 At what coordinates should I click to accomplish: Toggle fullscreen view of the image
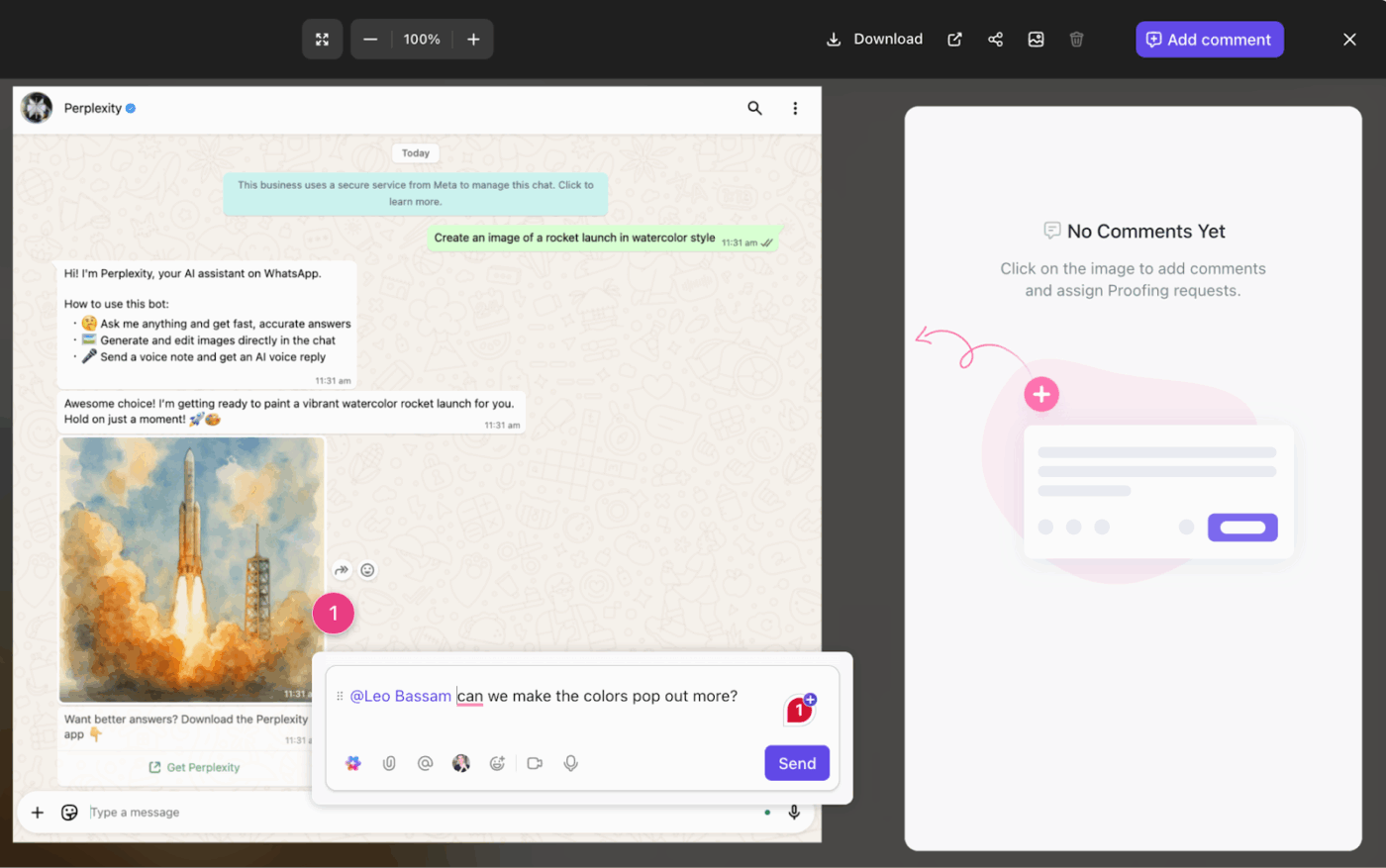tap(322, 39)
